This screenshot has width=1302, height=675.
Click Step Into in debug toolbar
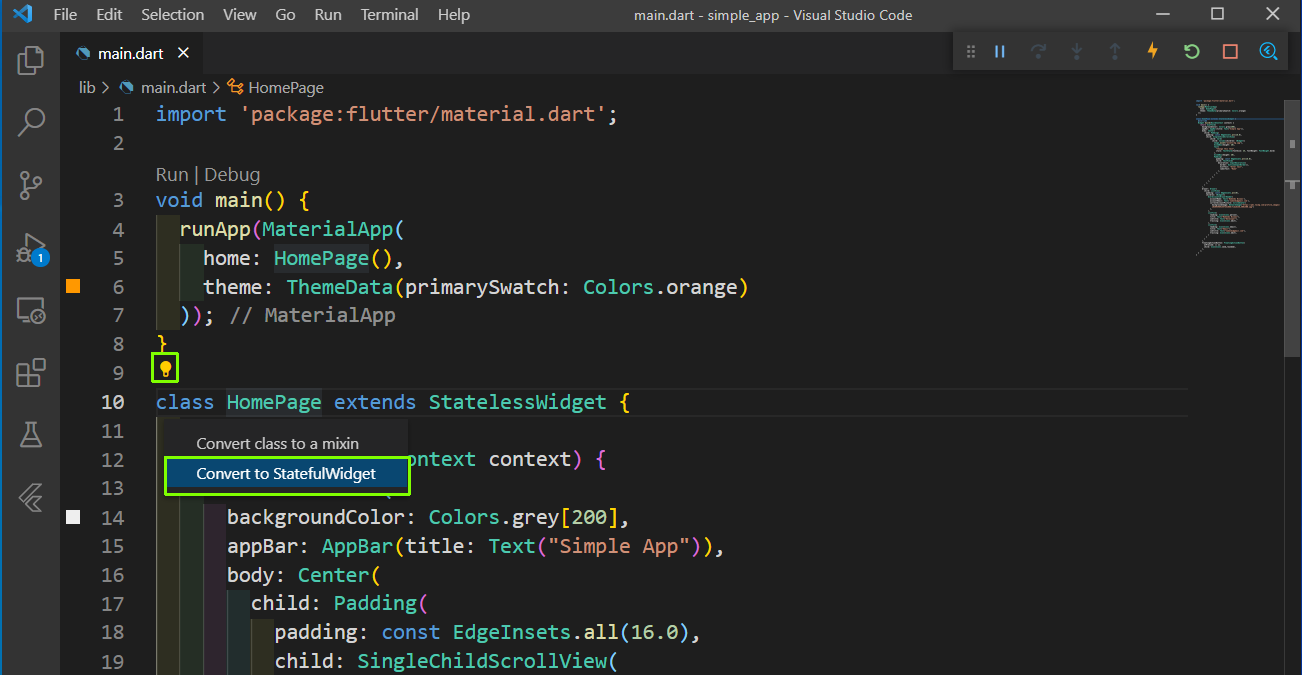click(x=1077, y=52)
